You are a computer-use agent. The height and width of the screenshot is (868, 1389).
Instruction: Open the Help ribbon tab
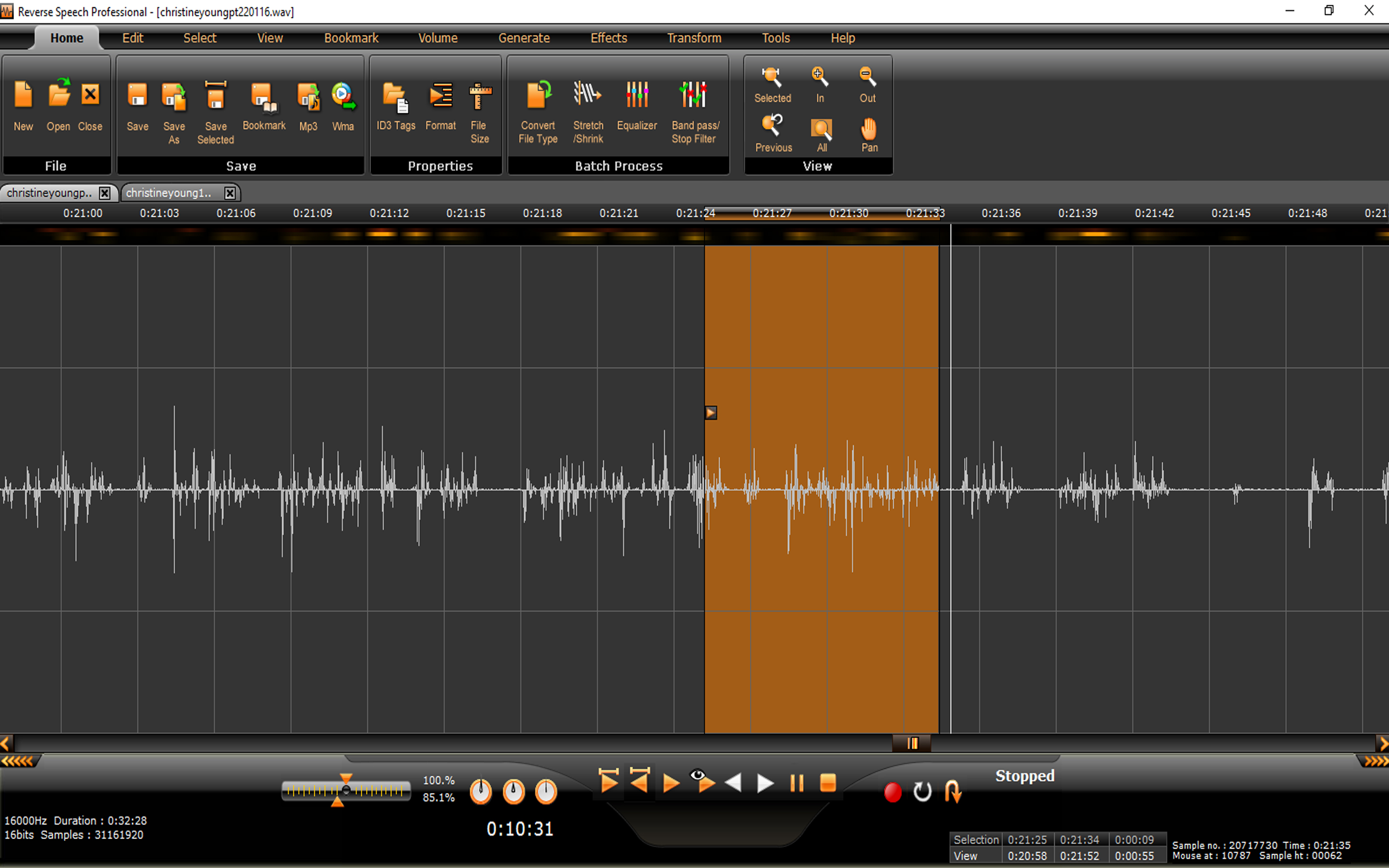(x=843, y=38)
